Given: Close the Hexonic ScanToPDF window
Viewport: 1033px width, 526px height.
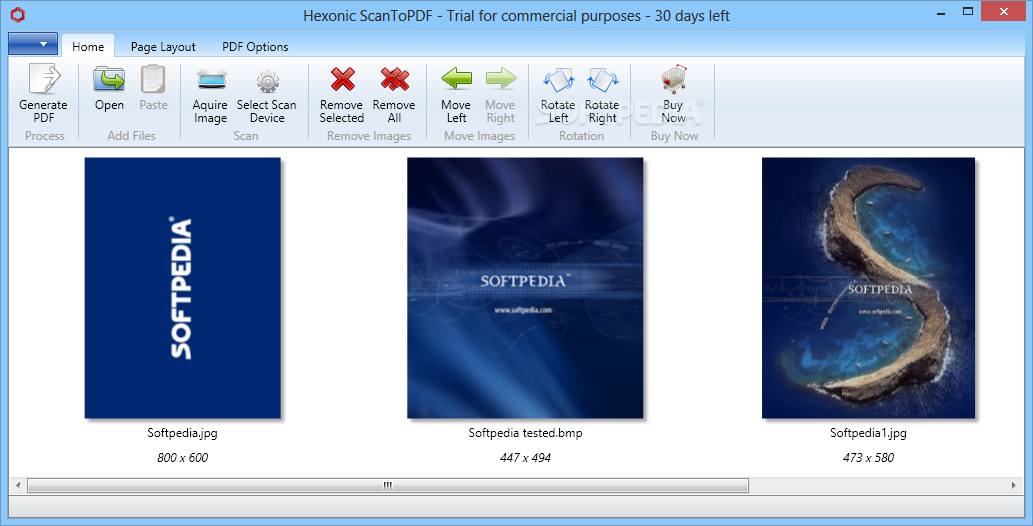Looking at the screenshot, I should point(1004,11).
